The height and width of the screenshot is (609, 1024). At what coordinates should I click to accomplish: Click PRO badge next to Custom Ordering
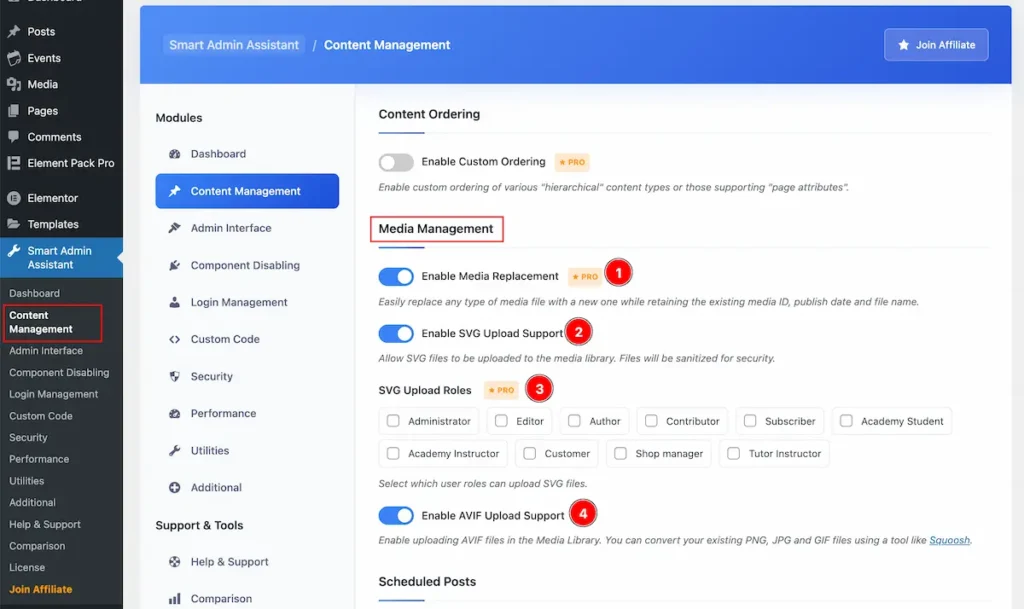[x=572, y=162]
